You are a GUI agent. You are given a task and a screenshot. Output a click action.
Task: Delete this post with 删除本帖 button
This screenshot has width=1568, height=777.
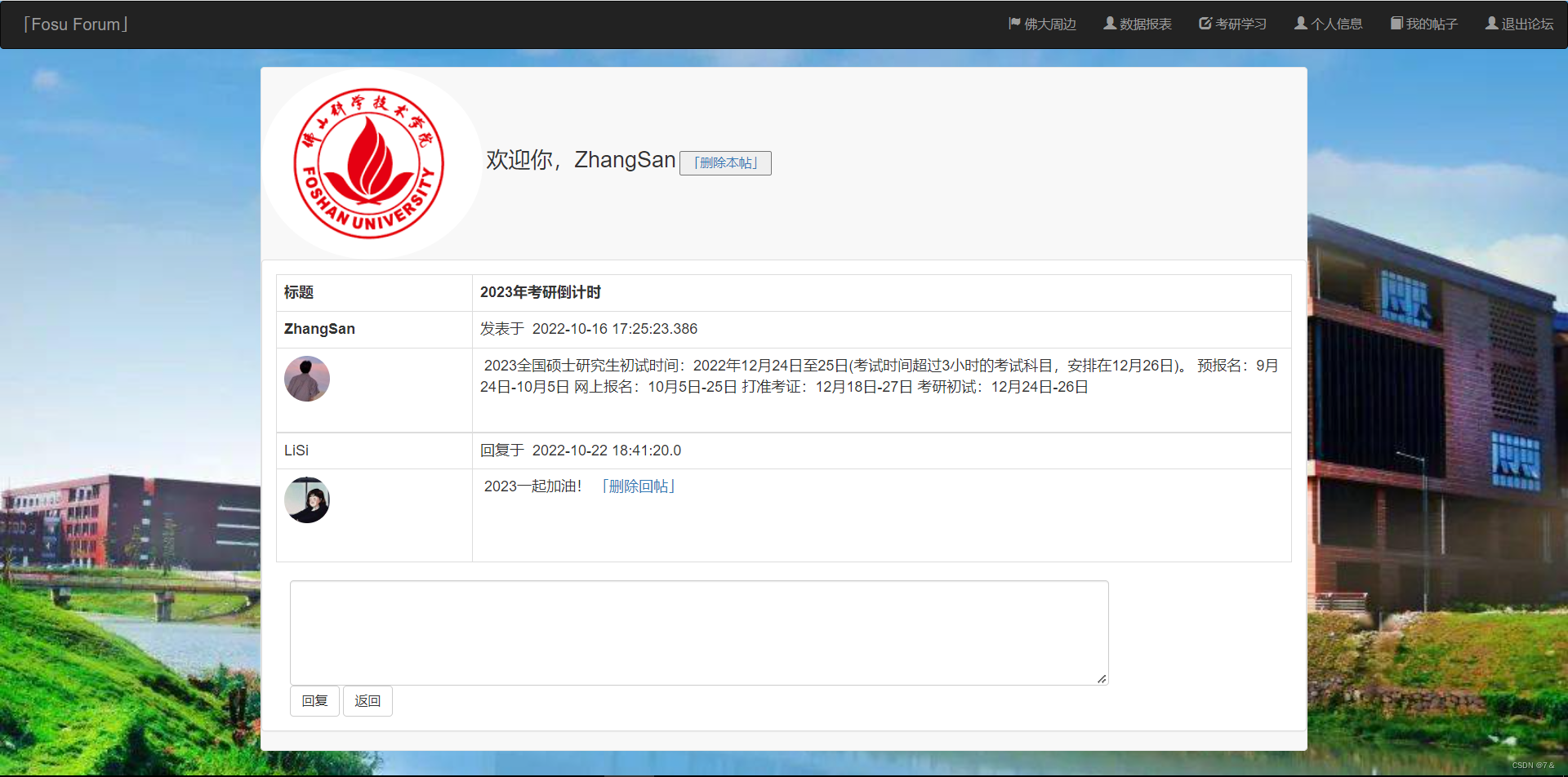(725, 163)
